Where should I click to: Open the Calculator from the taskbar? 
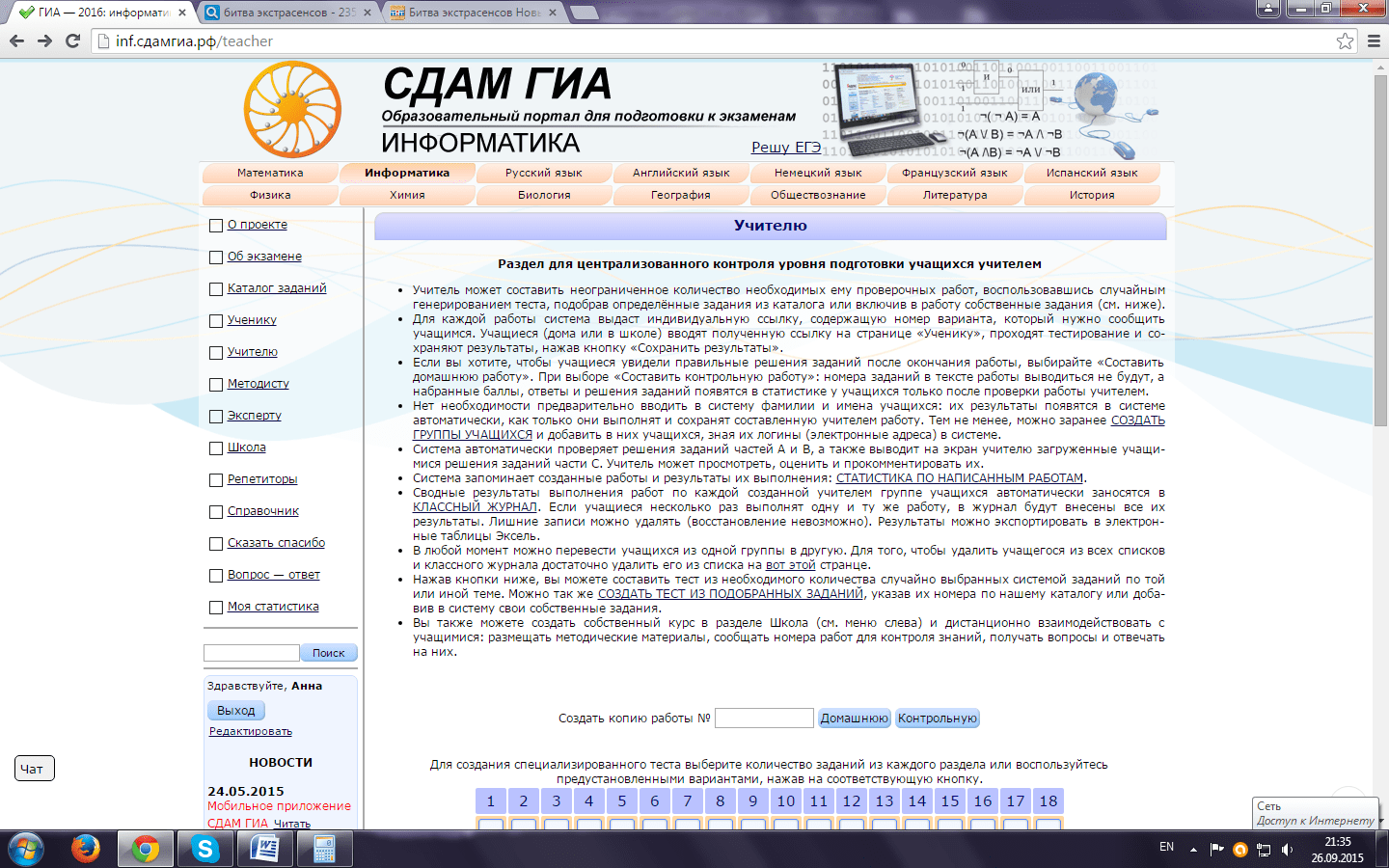tap(325, 849)
